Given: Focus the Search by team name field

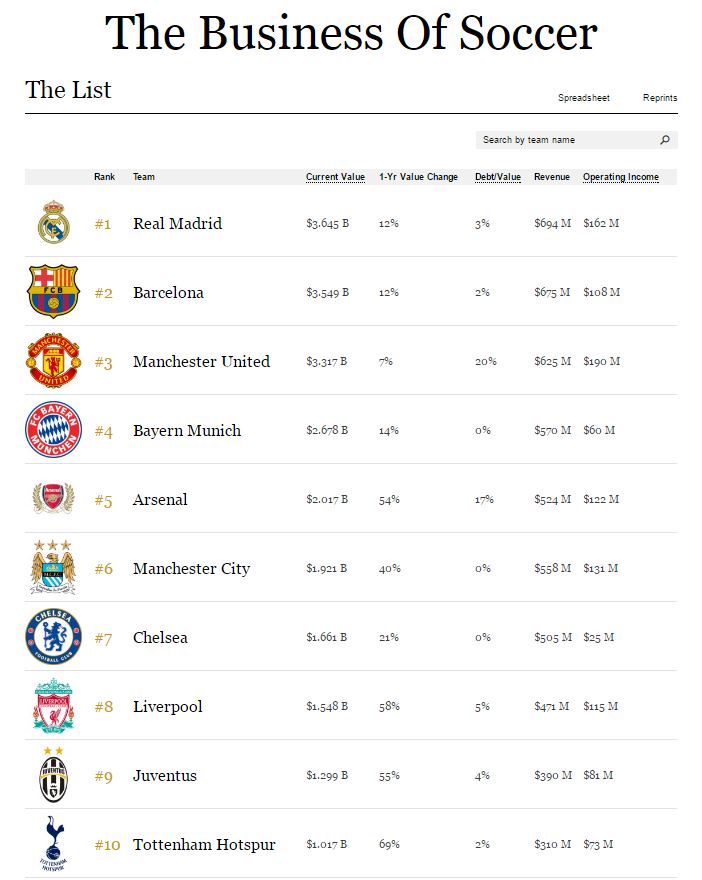Looking at the screenshot, I should [567, 140].
